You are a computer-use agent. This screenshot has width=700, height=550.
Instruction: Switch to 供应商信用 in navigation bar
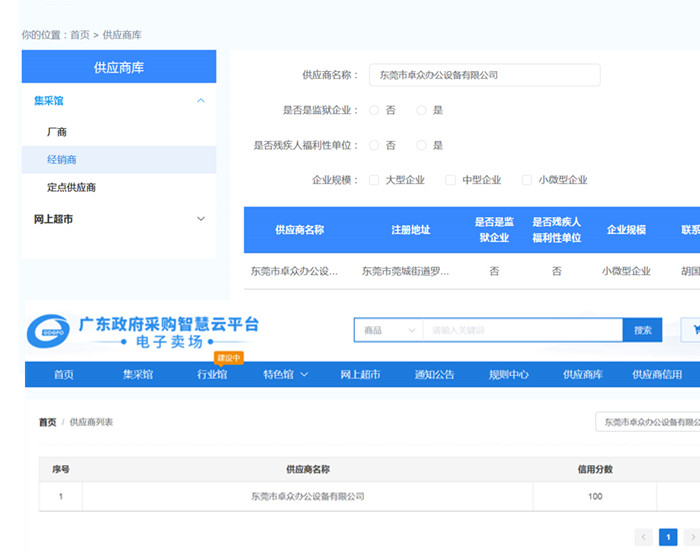coord(657,375)
